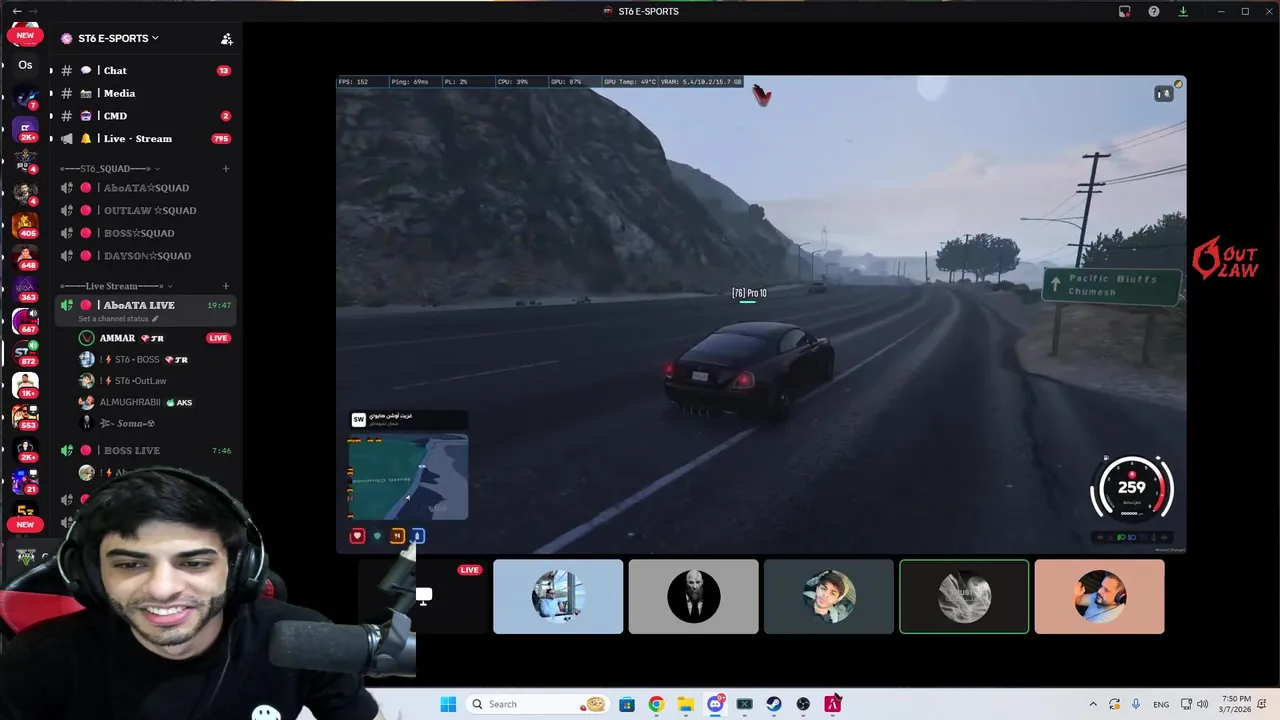The image size is (1280, 720).
Task: Open the CMD channel
Action: (x=146, y=116)
